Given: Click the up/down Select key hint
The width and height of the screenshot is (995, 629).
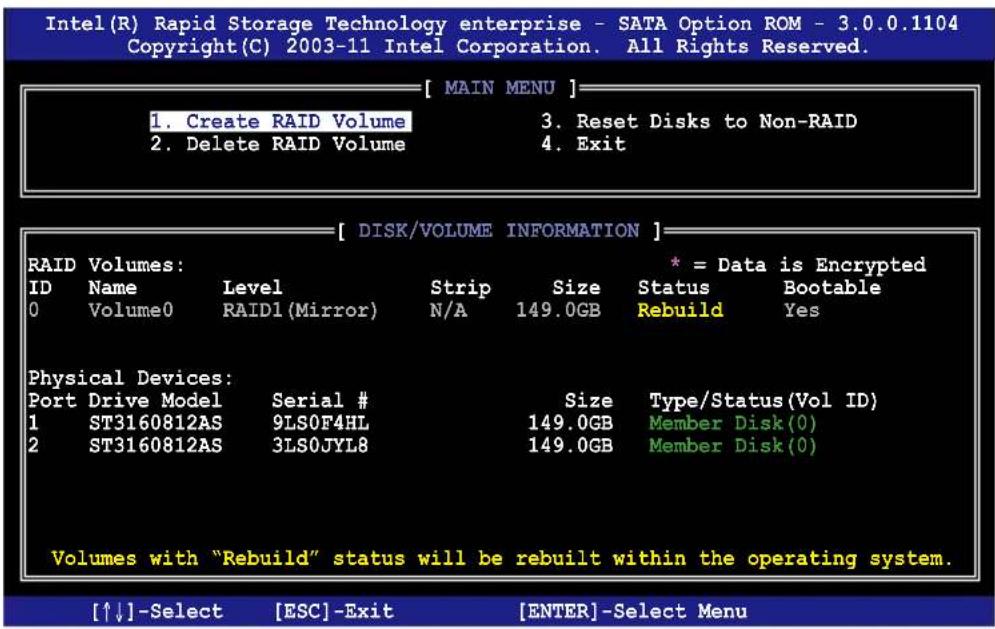Looking at the screenshot, I should (x=157, y=611).
